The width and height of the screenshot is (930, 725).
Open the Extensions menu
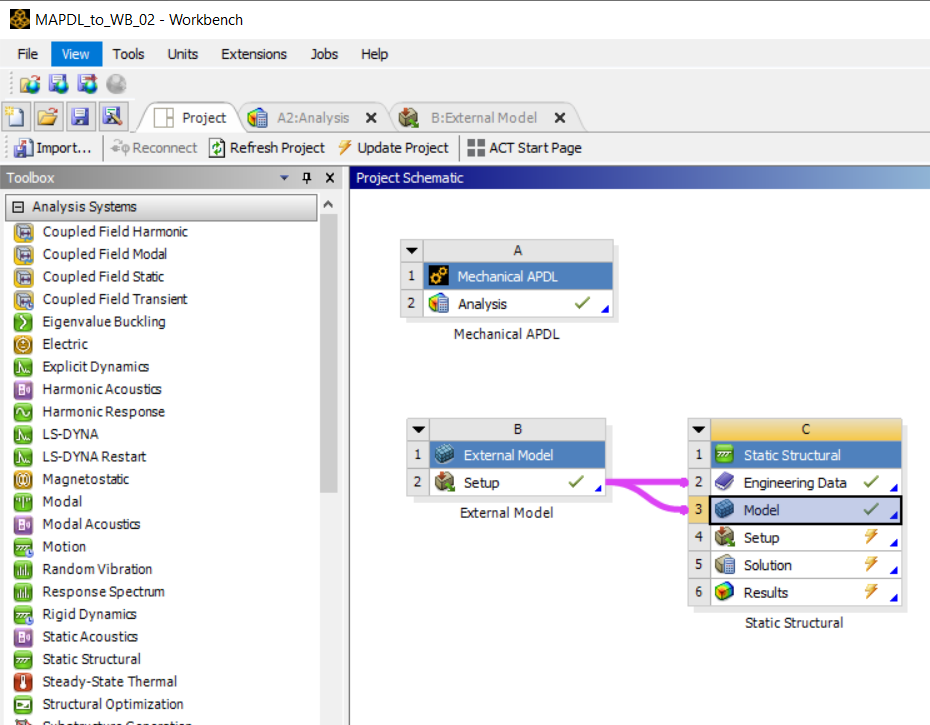(254, 54)
